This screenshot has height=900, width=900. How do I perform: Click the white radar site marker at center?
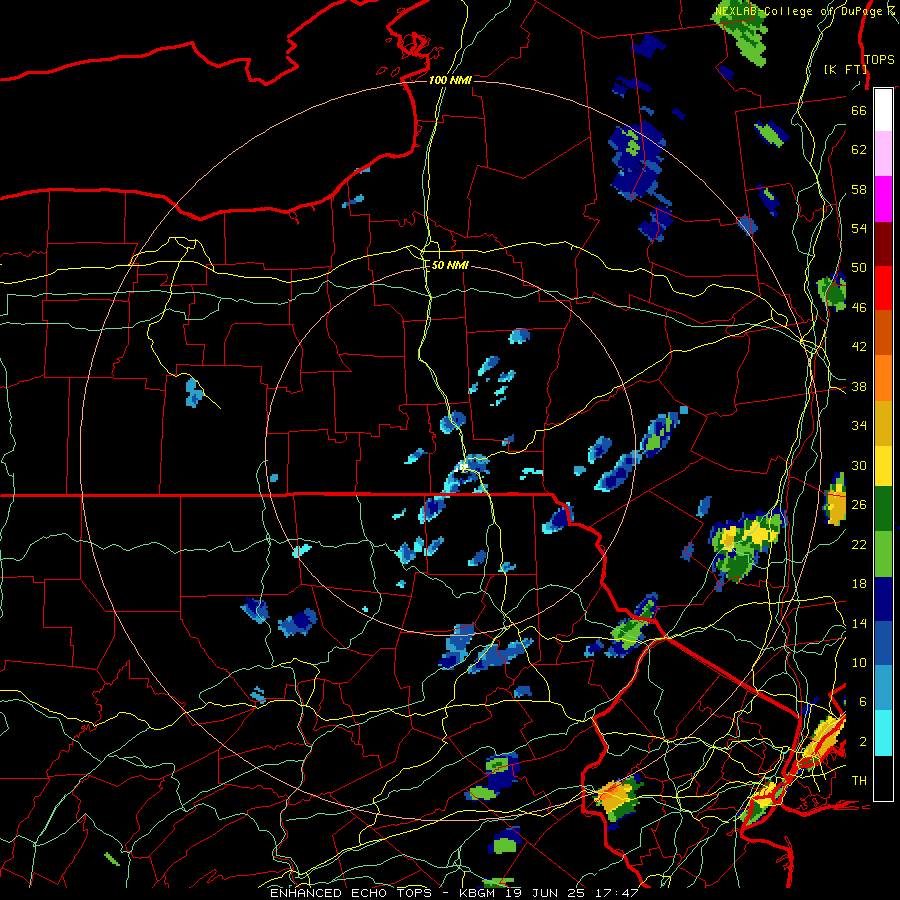tap(461, 468)
